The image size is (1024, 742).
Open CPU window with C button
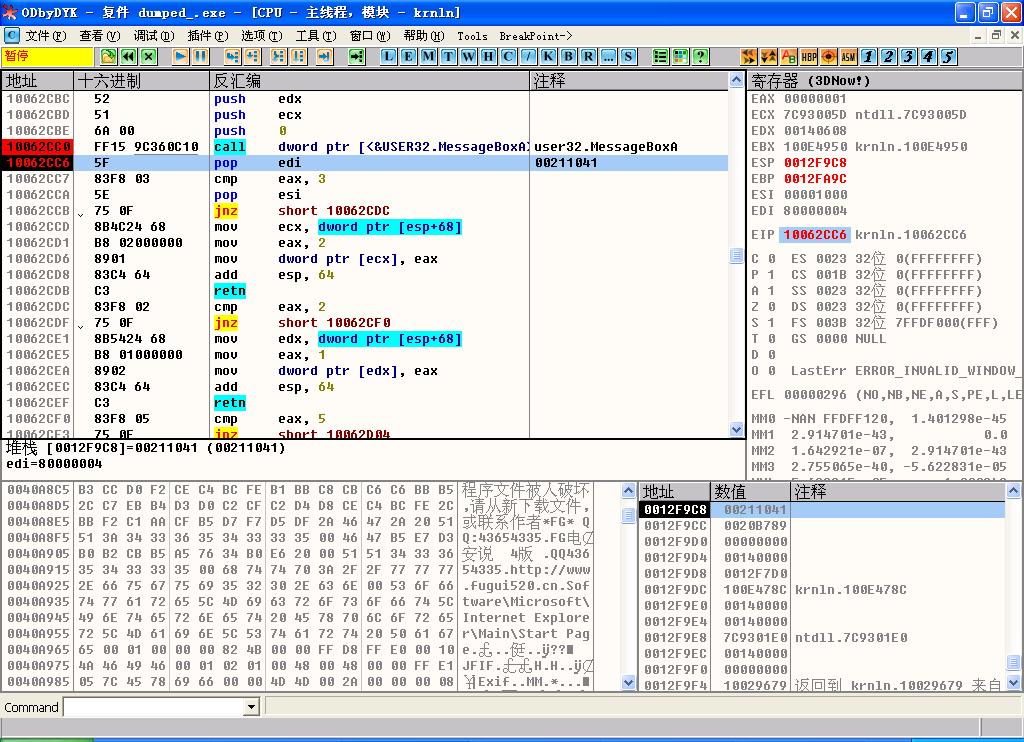click(x=509, y=57)
